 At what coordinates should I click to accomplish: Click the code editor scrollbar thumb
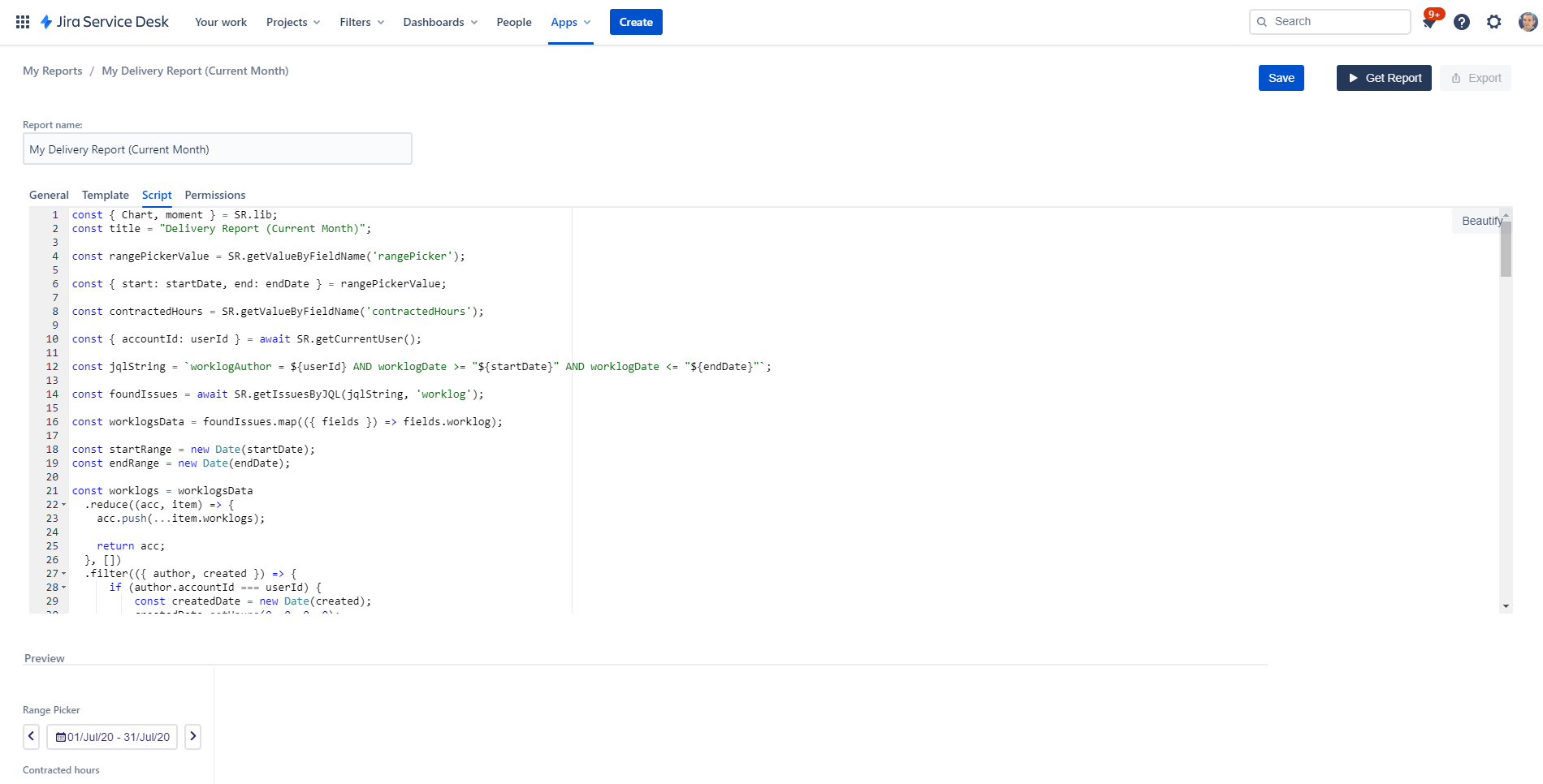[1506, 248]
